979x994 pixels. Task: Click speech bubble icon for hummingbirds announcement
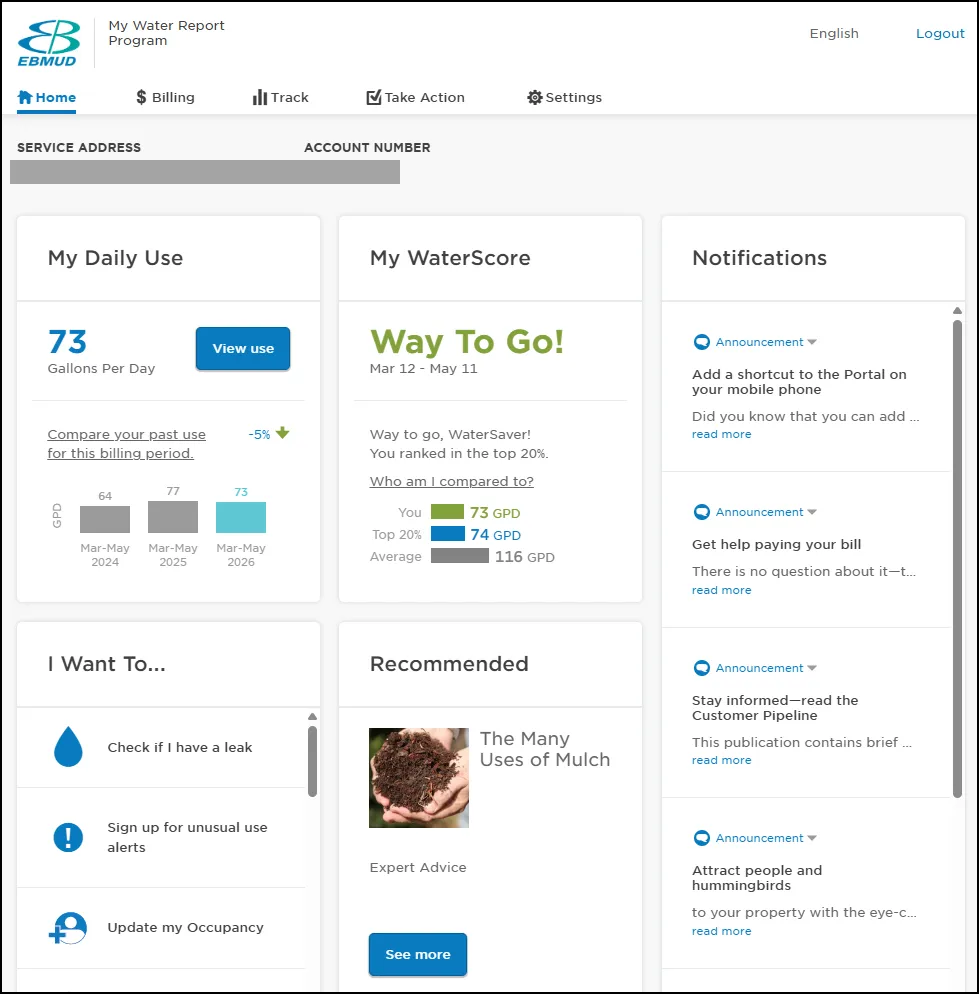coord(701,837)
